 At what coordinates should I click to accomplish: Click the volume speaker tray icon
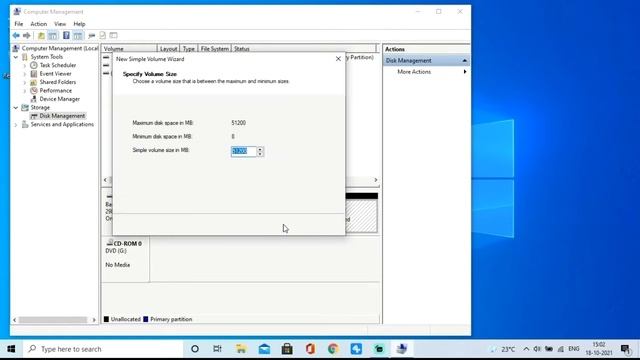537,349
